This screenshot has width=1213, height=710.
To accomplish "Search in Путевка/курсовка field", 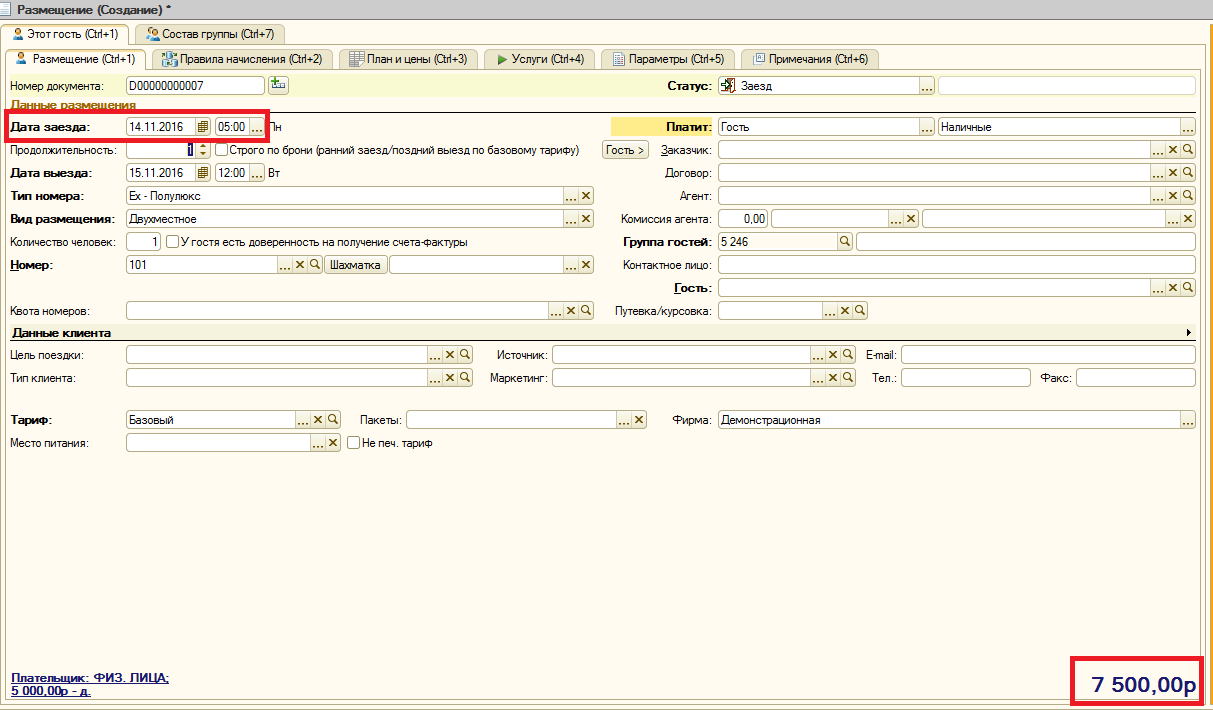I will pos(860,311).
